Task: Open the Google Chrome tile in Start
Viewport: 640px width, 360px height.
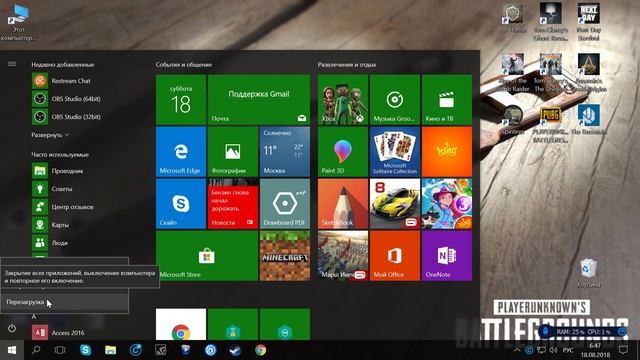Action: 181,324
